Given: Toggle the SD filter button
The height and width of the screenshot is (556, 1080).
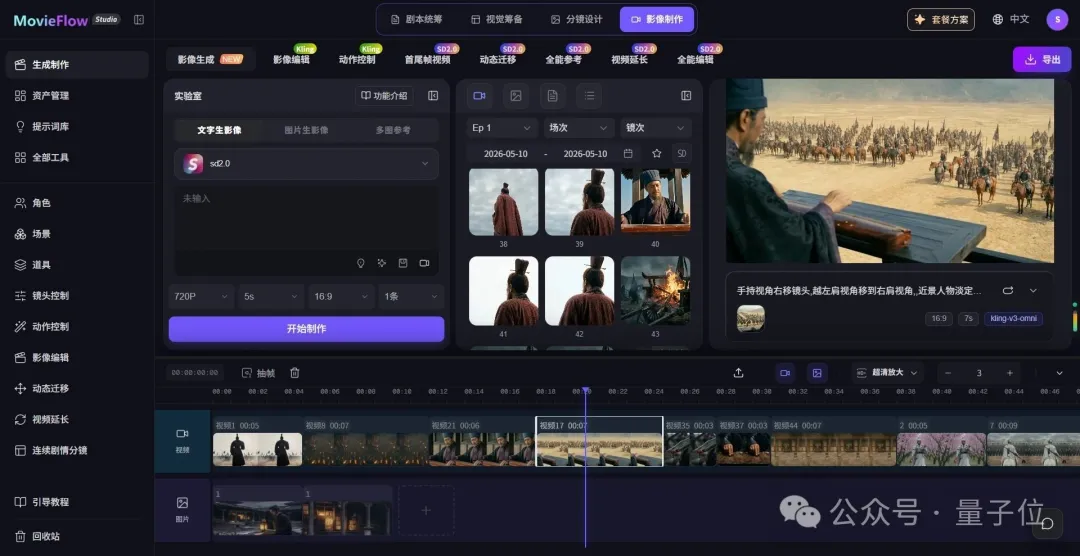Looking at the screenshot, I should (681, 153).
